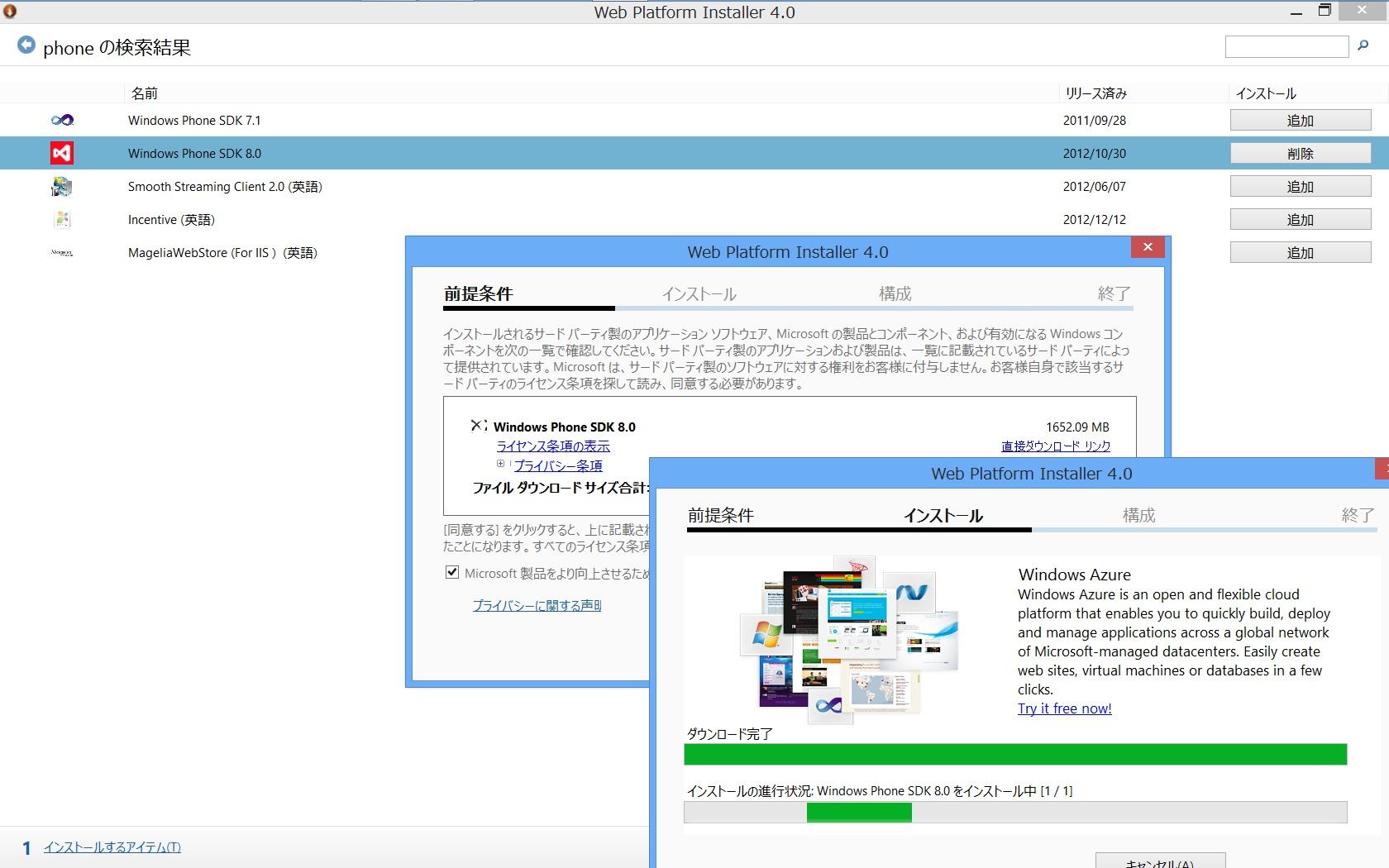Click the インストール column header
Image resolution: width=1389 pixels, height=868 pixels.
[x=1266, y=93]
